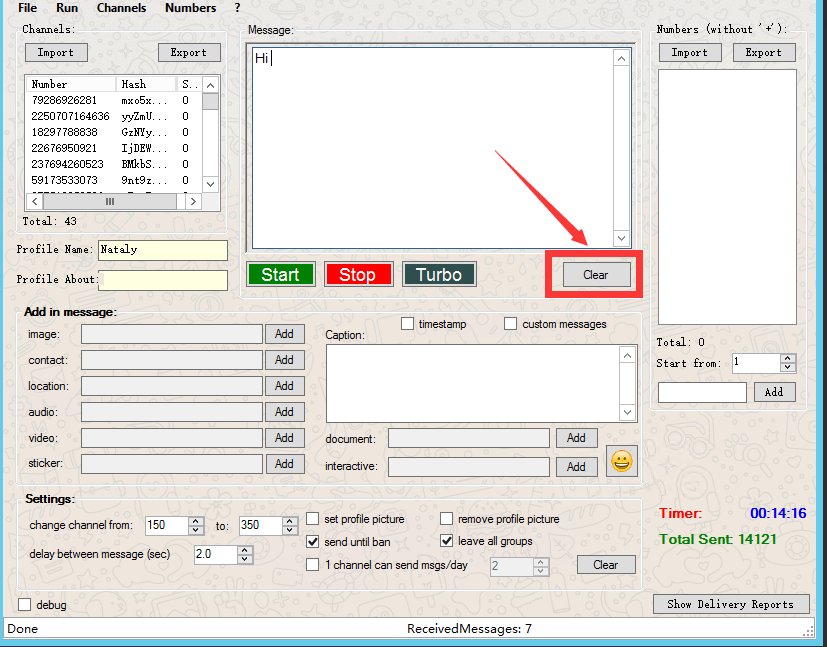Click Add next to the video field
The width and height of the screenshot is (827, 647).
[x=284, y=438]
